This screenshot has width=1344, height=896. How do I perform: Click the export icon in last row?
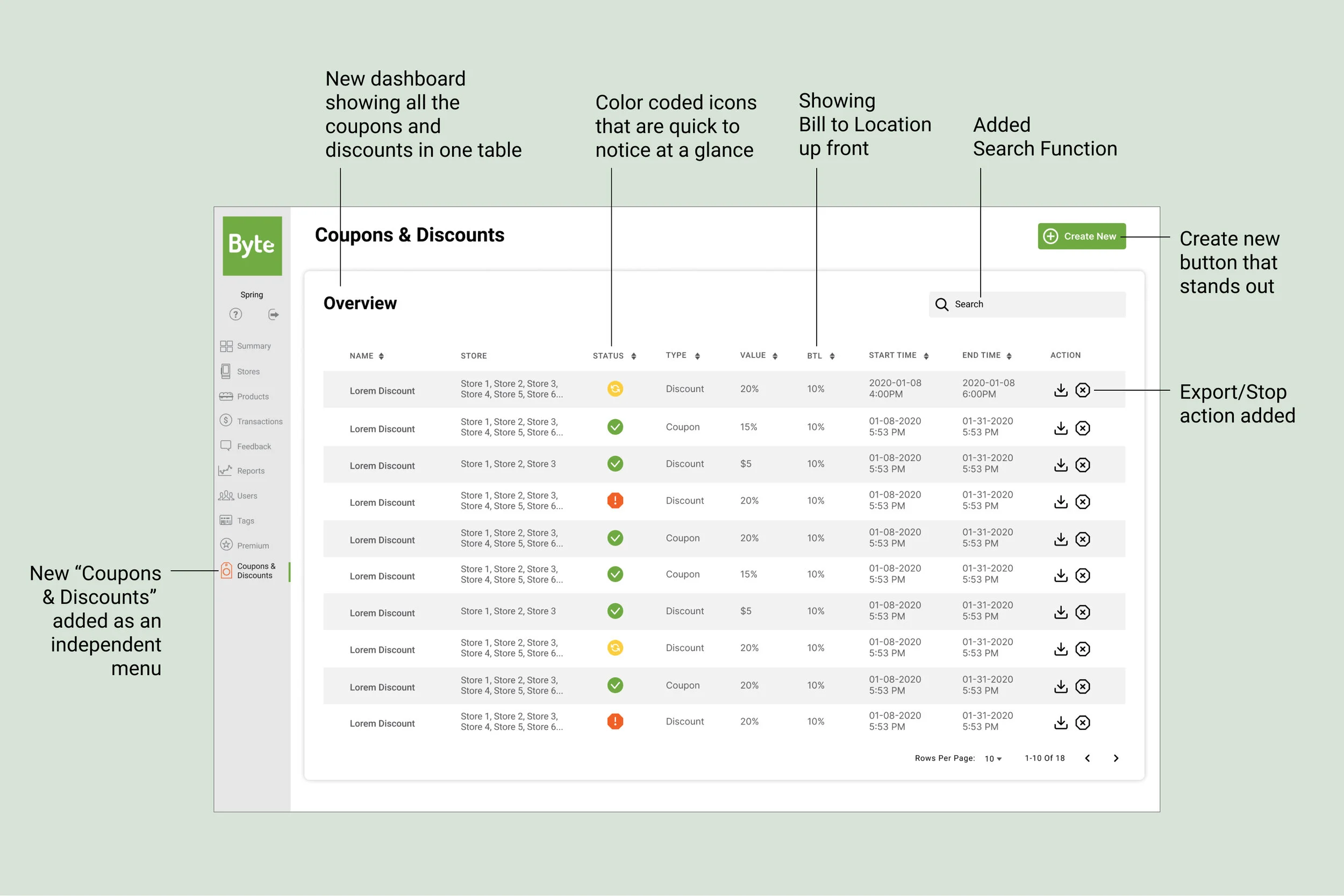coord(1061,723)
